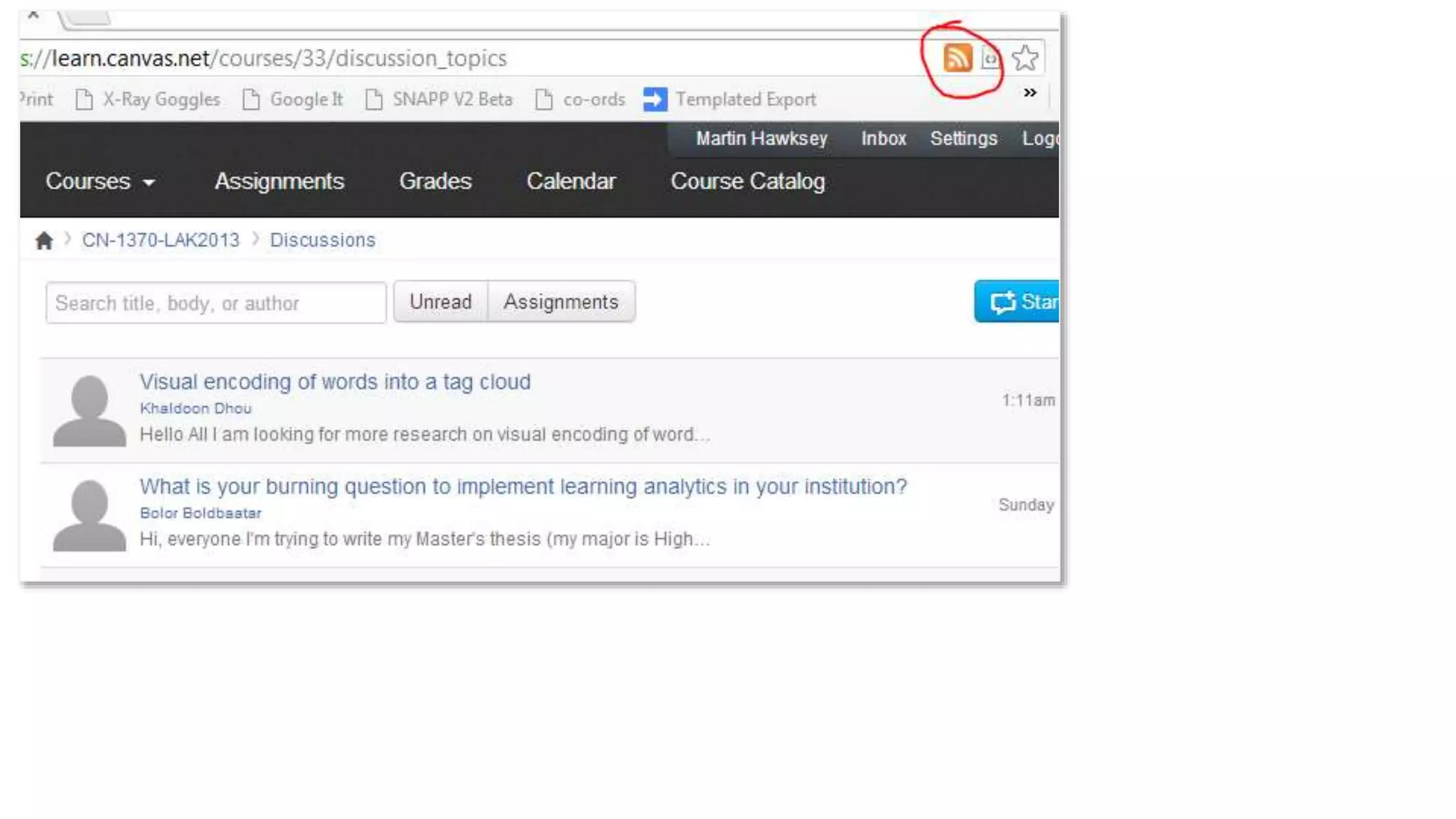Screen dimensions: 1456x819
Task: Click the search title, body, author field
Action: (216, 303)
